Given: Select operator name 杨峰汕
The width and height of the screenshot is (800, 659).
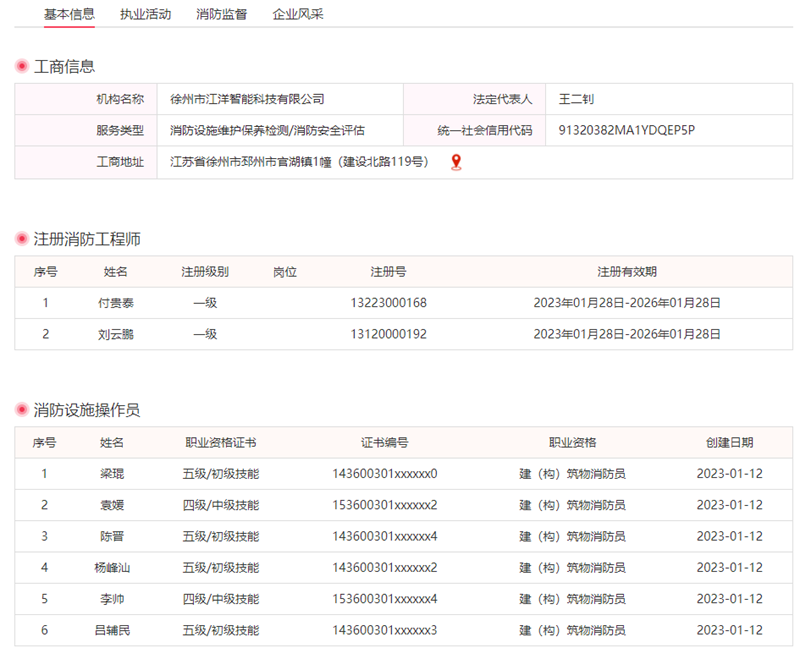Looking at the screenshot, I should [x=112, y=568].
